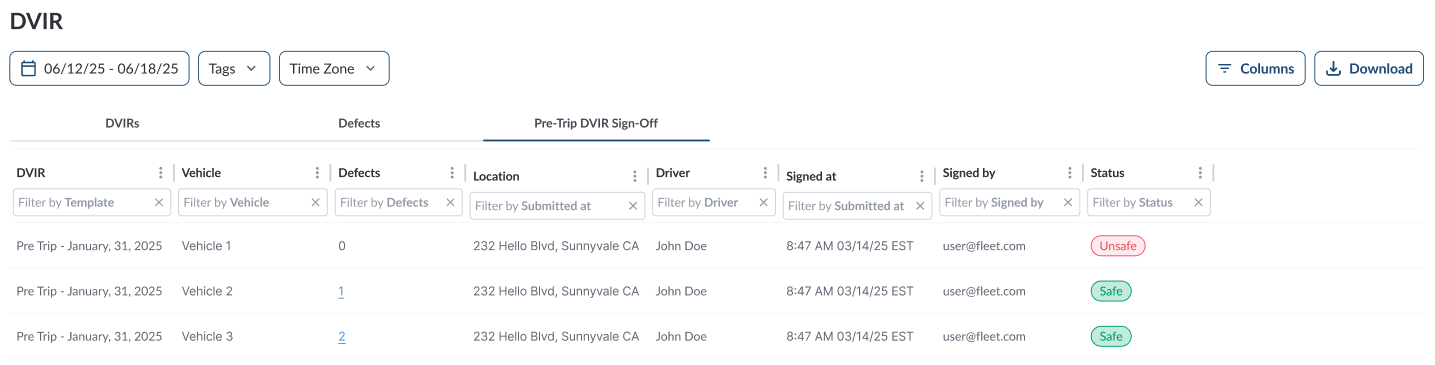
Task: Click the Unsafe status badge for Vehicle 1
Action: tap(1117, 246)
